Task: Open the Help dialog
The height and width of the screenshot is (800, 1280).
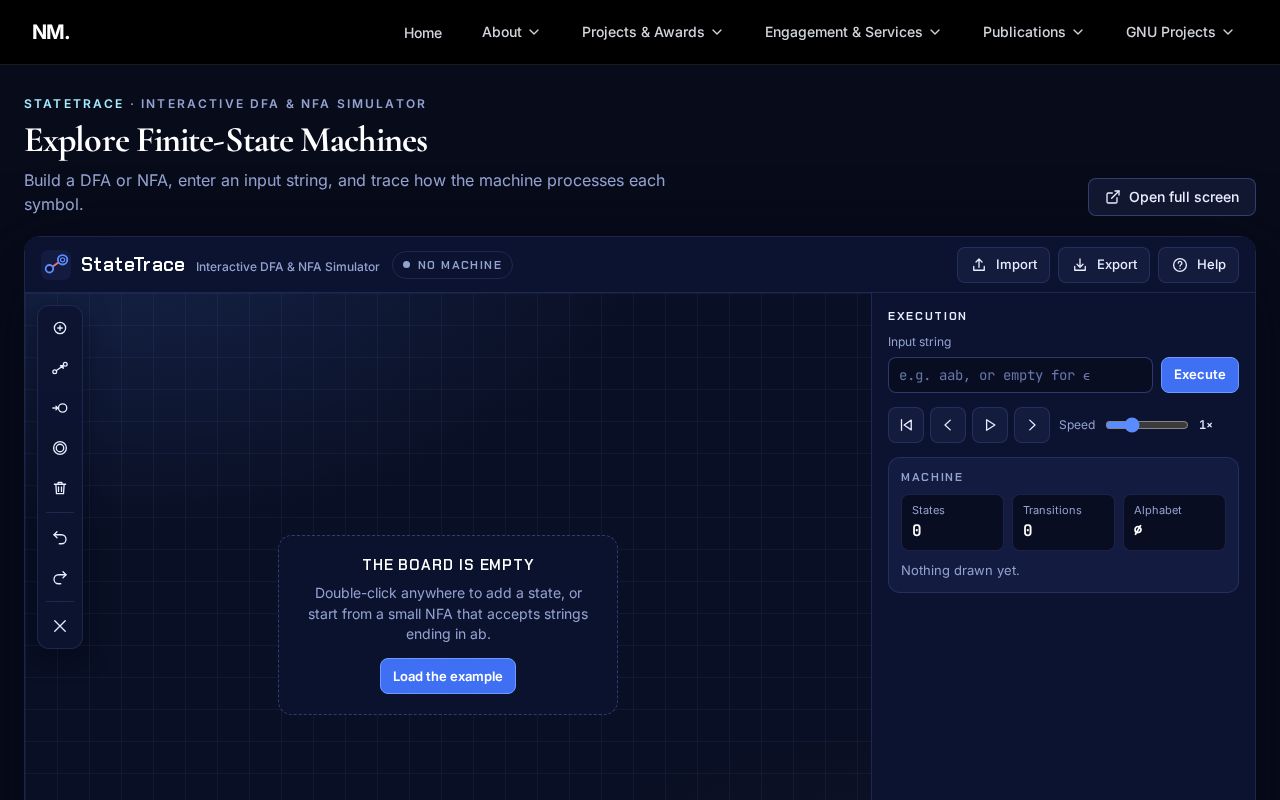Action: point(1198,265)
